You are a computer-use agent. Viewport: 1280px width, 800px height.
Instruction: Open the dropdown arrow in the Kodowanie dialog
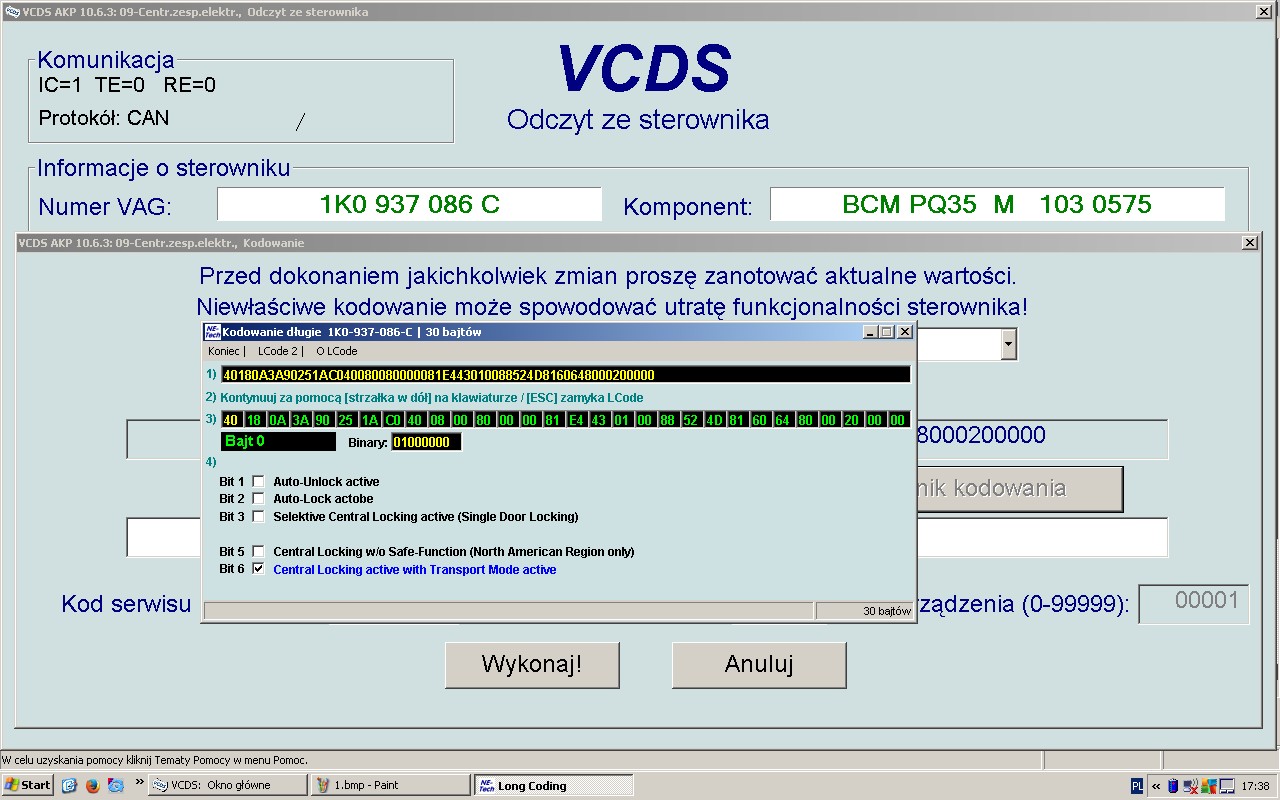tap(1008, 344)
